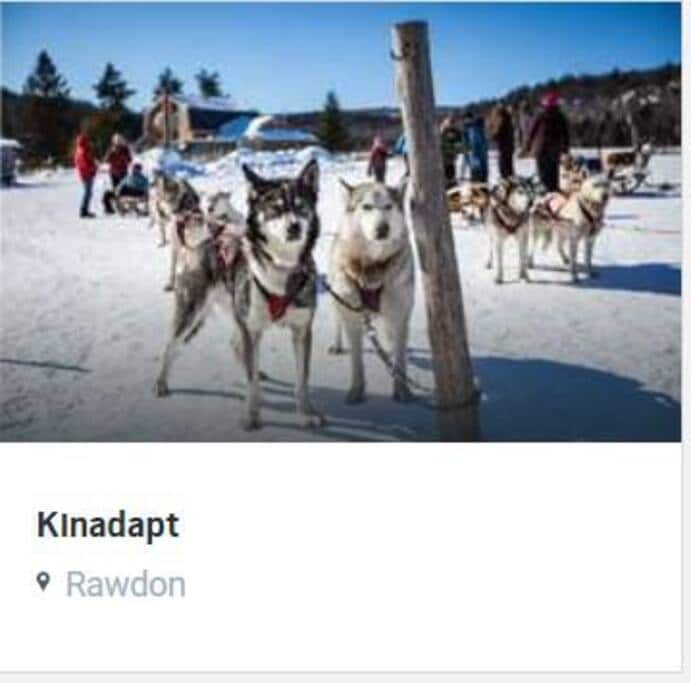
Task: Click the seated person on the sled
Action: click(x=132, y=183)
